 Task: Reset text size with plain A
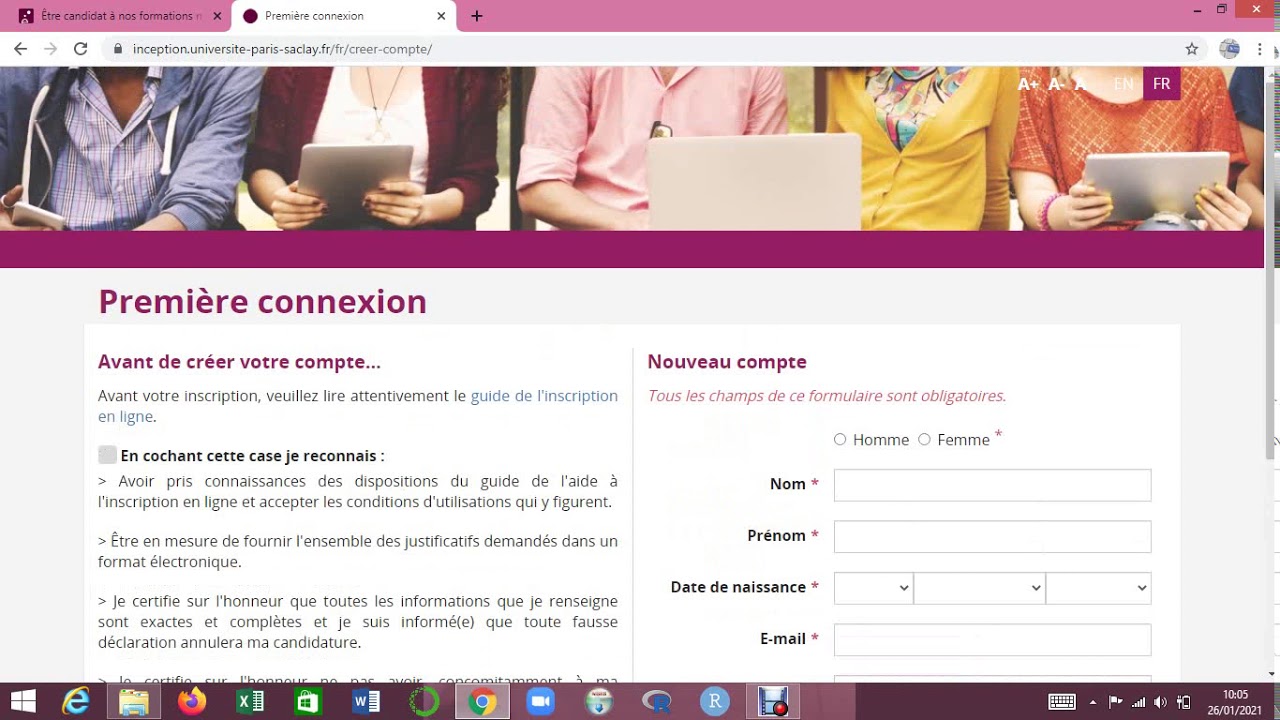(x=1080, y=84)
